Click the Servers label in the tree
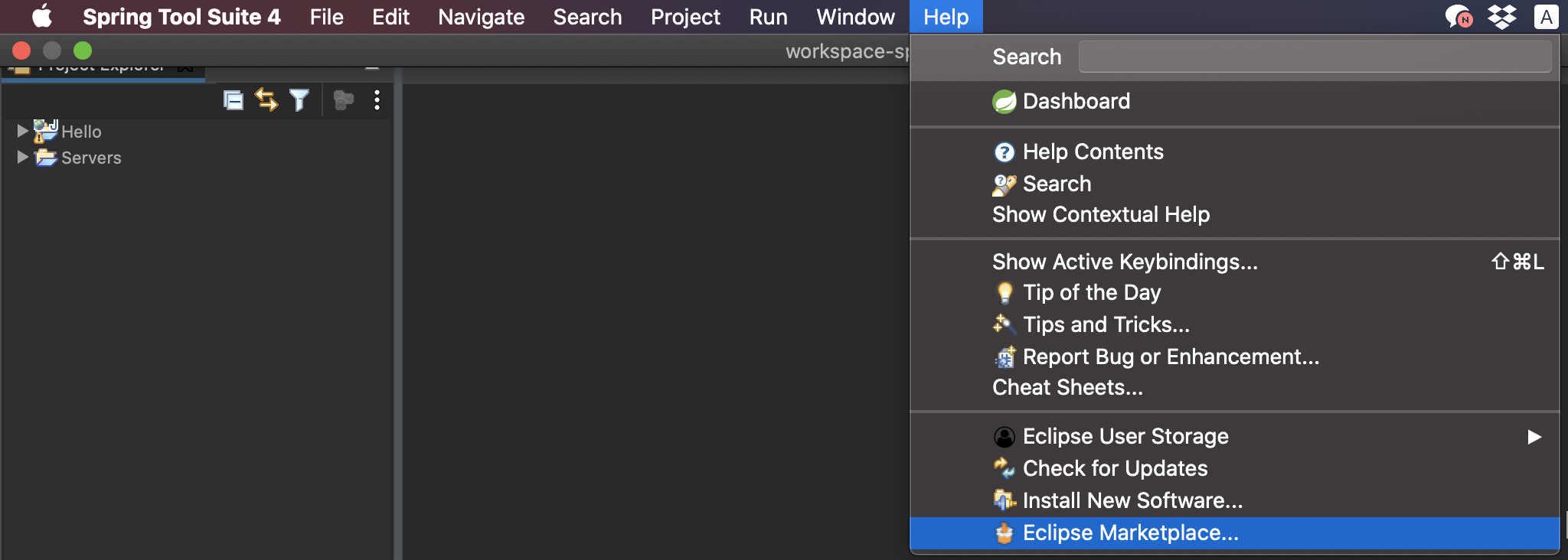1568x560 pixels. (x=91, y=158)
